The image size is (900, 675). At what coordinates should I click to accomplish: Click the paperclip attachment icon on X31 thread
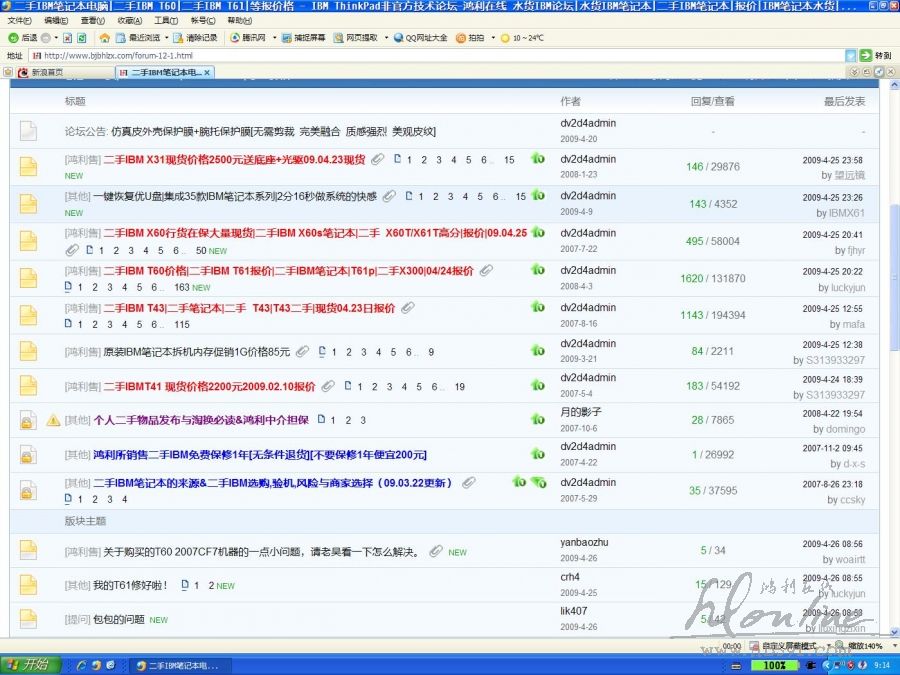[x=378, y=160]
